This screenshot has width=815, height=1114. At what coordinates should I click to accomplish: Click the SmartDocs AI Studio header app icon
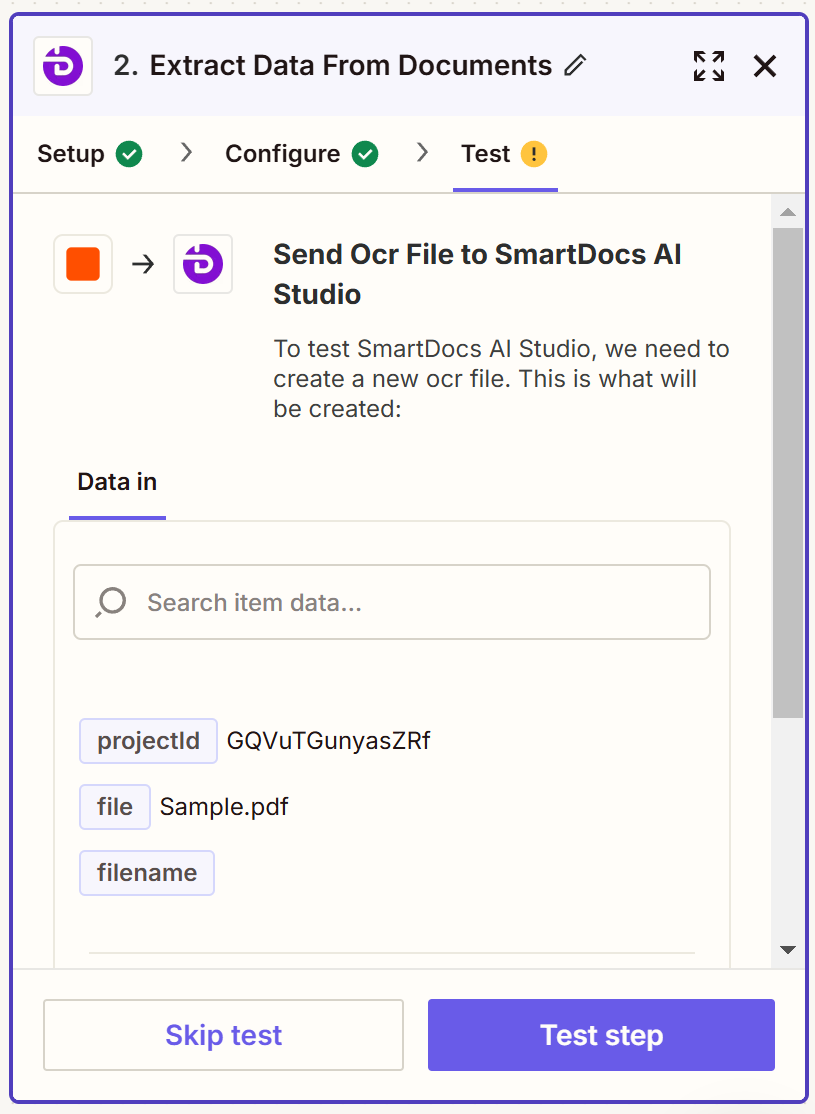point(63,66)
